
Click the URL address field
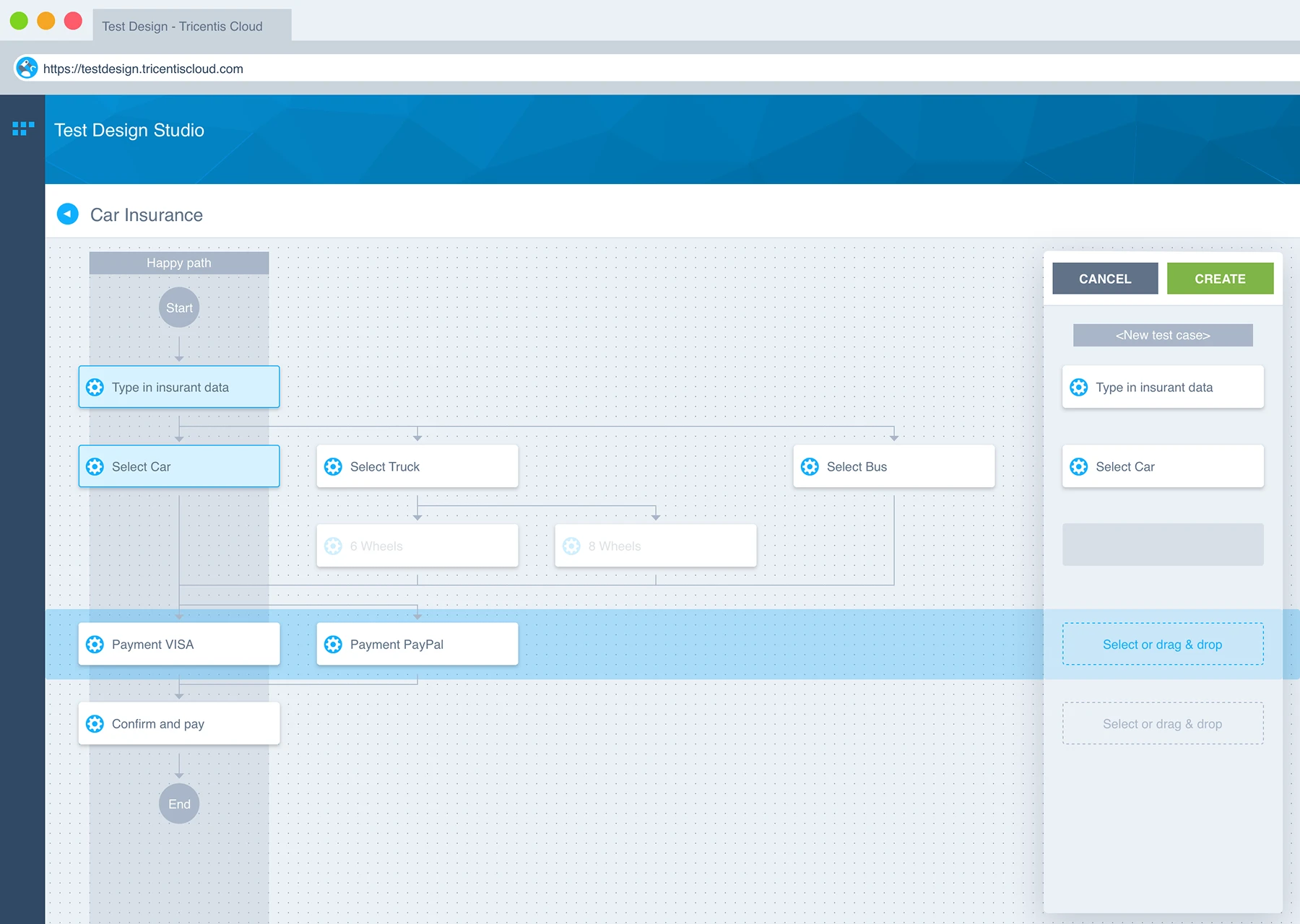[x=433, y=69]
